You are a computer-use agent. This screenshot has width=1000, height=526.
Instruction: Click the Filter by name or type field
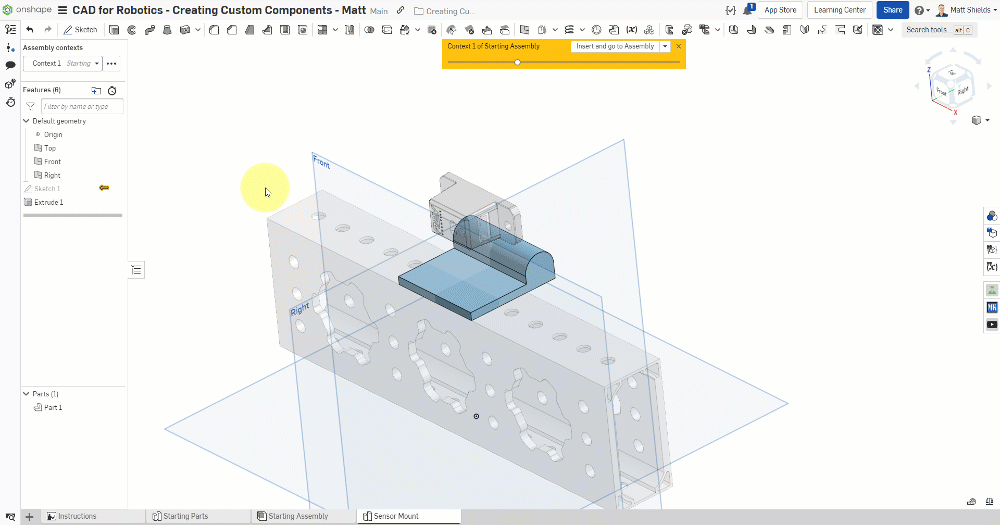coord(82,106)
